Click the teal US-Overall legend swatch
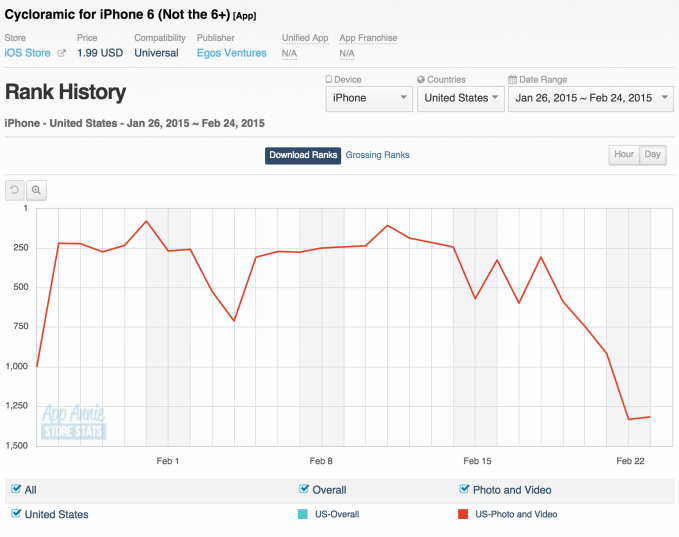Image resolution: width=679 pixels, height=537 pixels. tap(303, 514)
